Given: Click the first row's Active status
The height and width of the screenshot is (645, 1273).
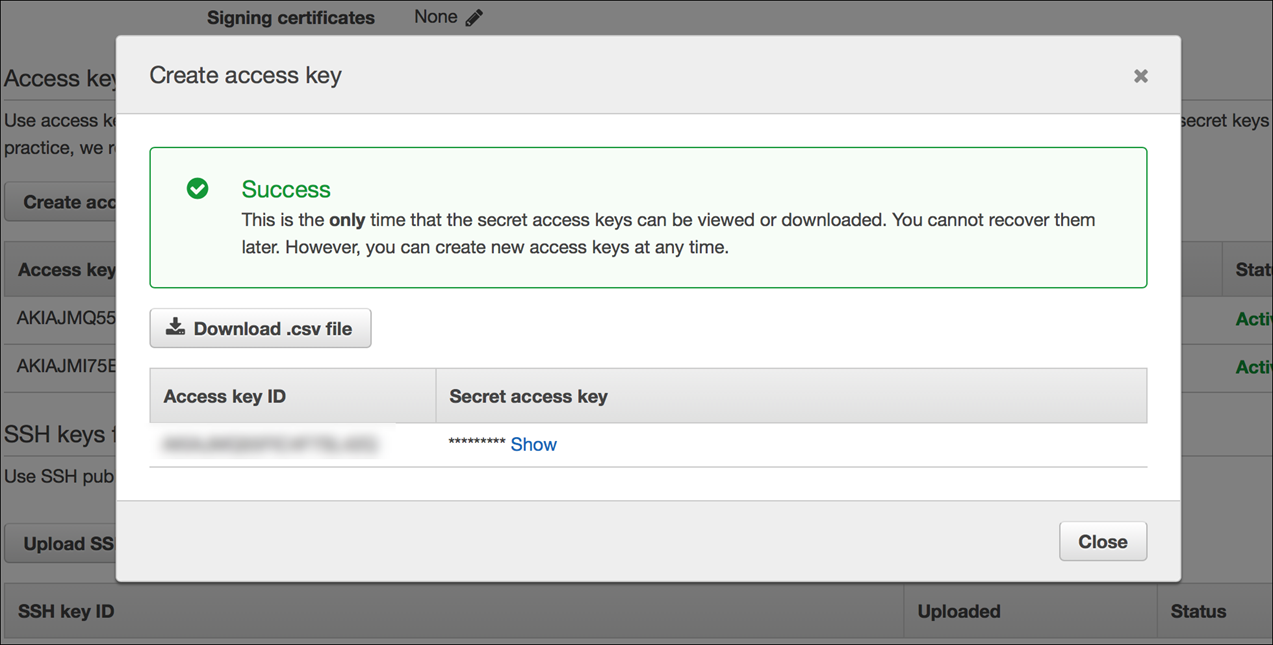Looking at the screenshot, I should click(x=1253, y=319).
